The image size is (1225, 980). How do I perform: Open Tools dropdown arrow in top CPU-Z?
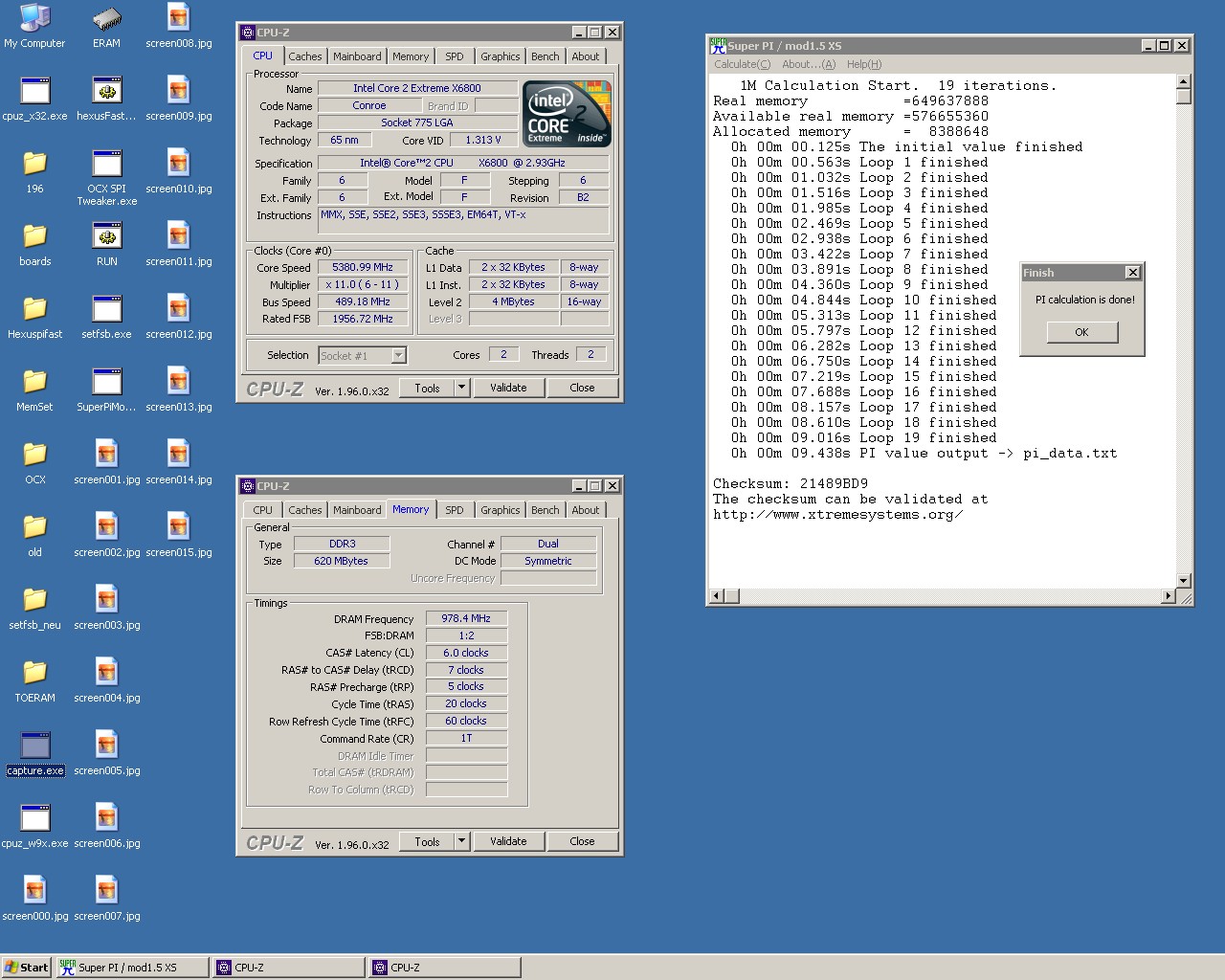click(461, 388)
